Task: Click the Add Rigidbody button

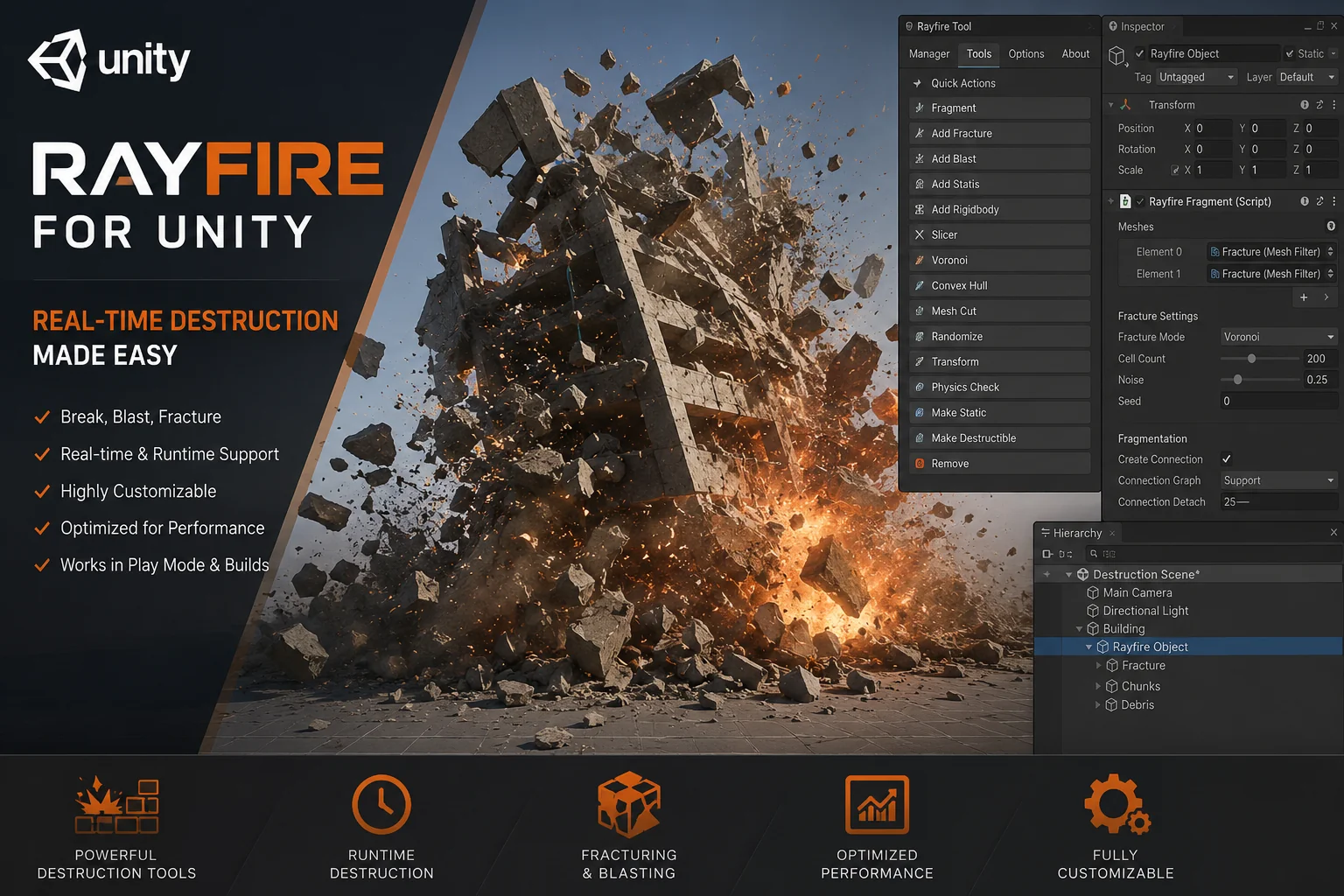Action: [999, 209]
